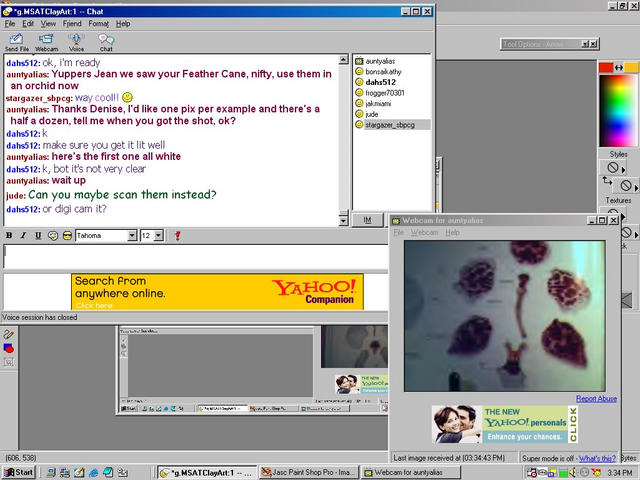This screenshot has height=480, width=640.
Task: Open foreground Styles flyout button
Action: tap(613, 167)
